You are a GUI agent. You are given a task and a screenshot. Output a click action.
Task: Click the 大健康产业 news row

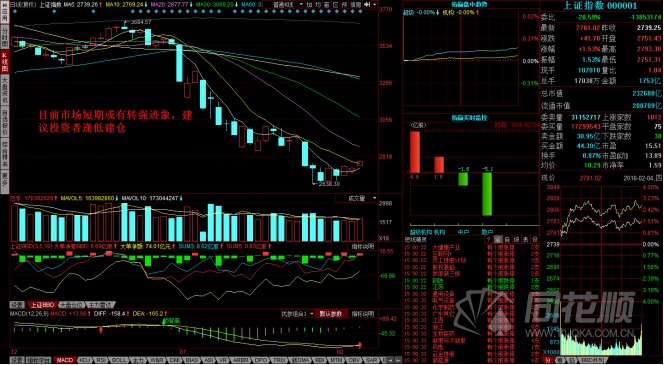pos(471,247)
